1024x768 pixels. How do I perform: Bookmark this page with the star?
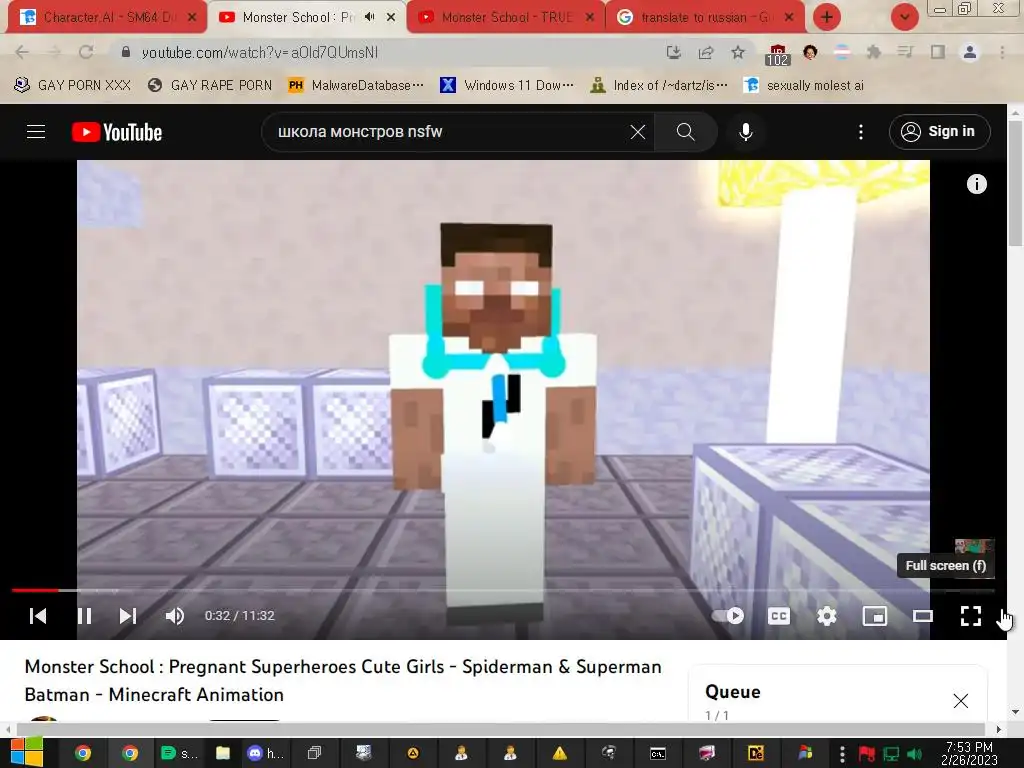pyautogui.click(x=738, y=52)
